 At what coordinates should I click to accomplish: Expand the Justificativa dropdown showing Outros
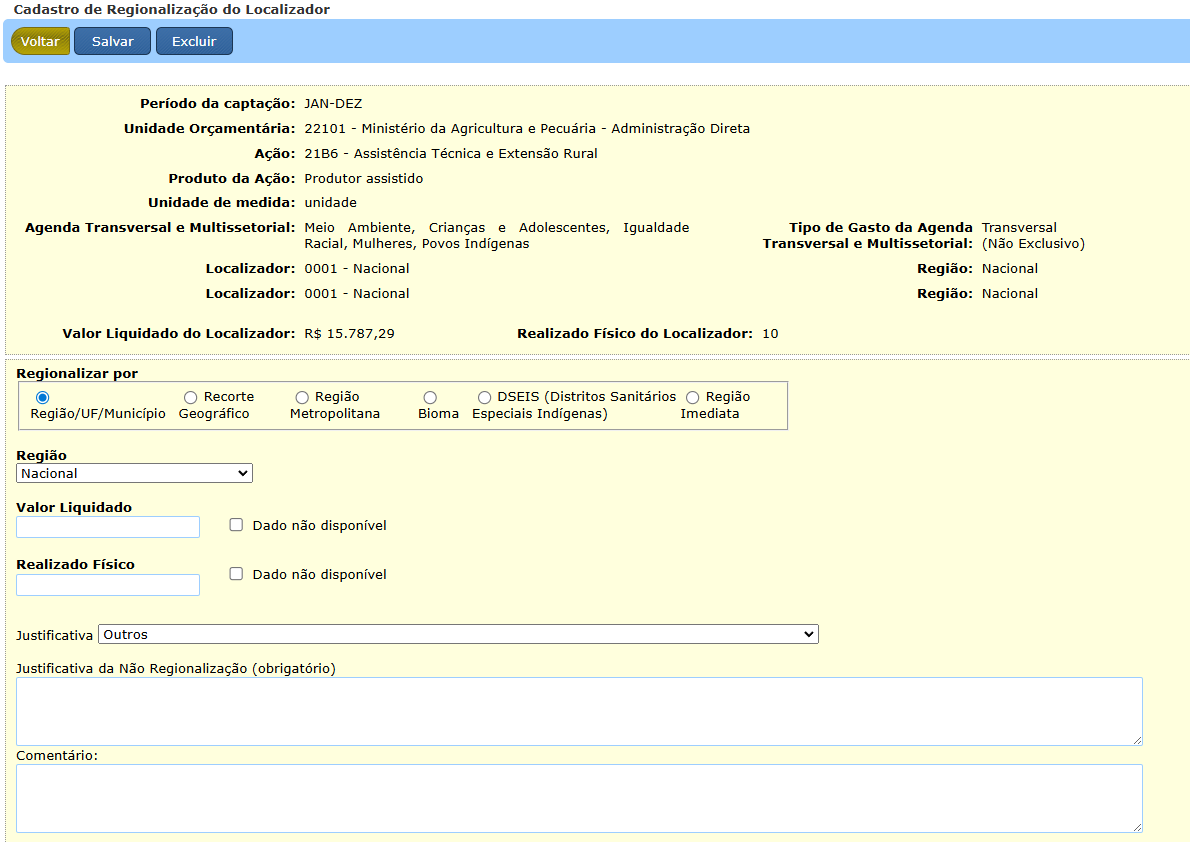click(x=458, y=634)
